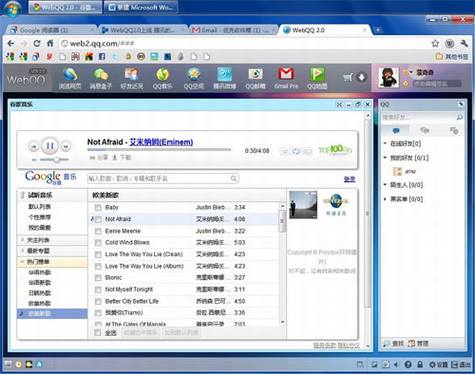Collapse the strangers [0/0] group
The width and height of the screenshot is (475, 374).
tap(403, 185)
